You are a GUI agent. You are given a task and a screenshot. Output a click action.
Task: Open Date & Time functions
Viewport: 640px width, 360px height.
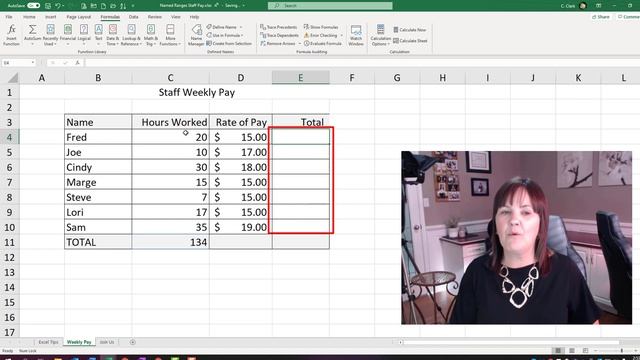(113, 35)
